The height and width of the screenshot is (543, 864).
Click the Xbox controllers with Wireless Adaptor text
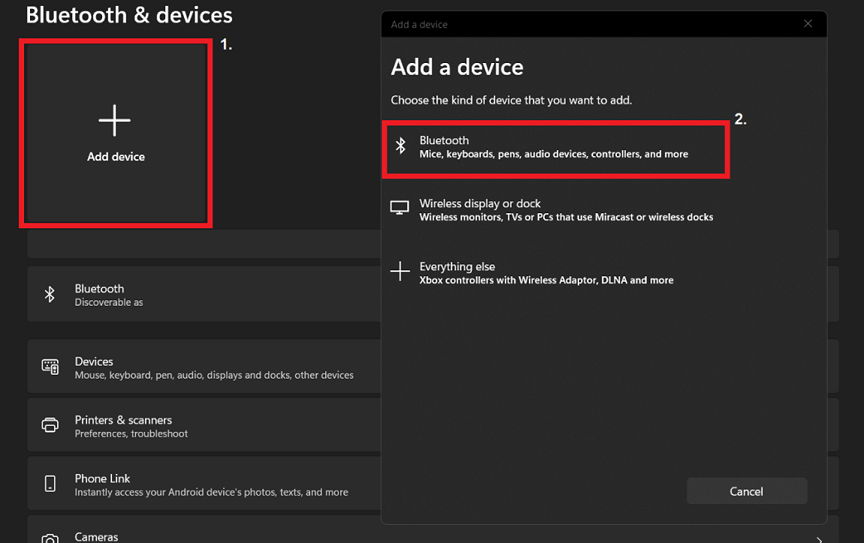(x=546, y=281)
